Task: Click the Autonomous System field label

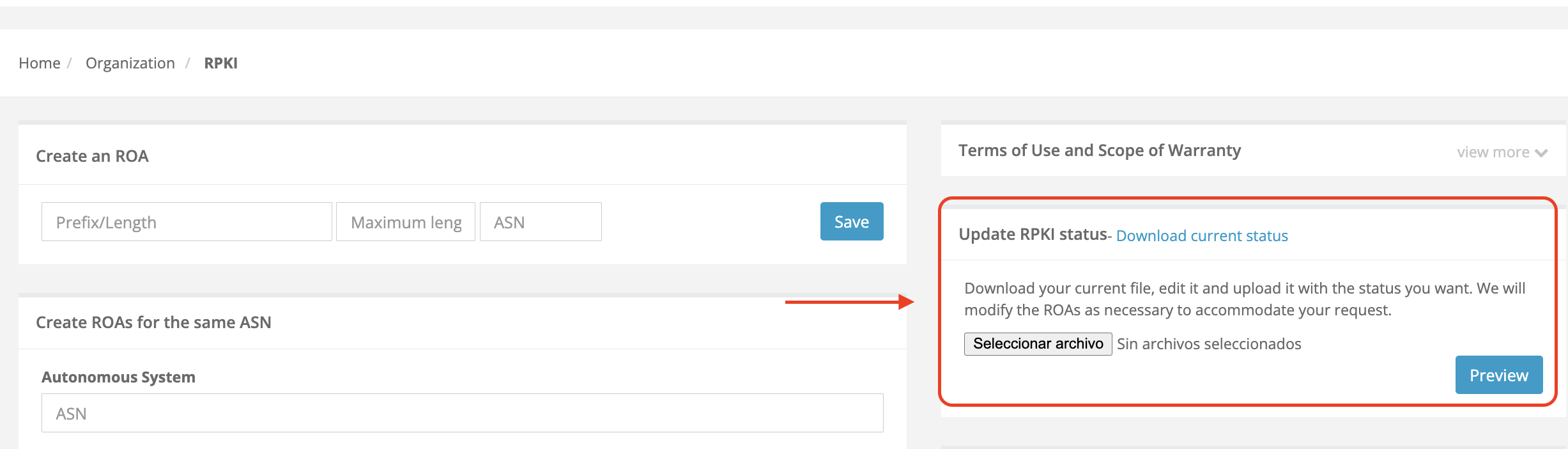Action: coord(118,377)
